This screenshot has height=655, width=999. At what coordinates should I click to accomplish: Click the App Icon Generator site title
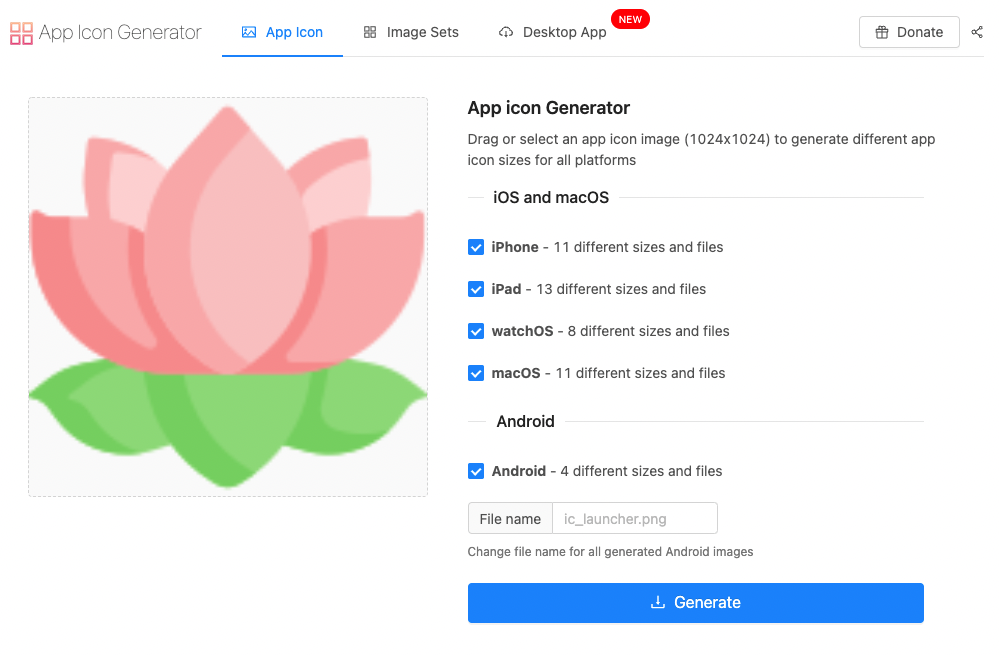pyautogui.click(x=120, y=32)
